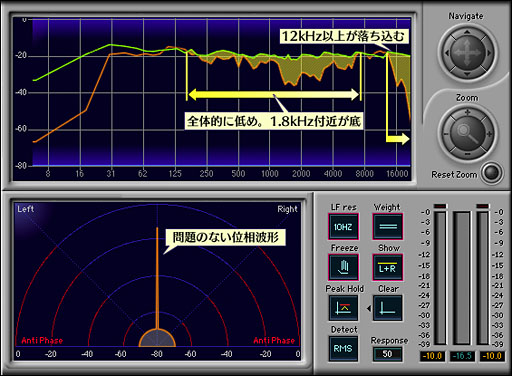Screen dimensions: 512x376
Task: Click magnifier in Zoom dial center
Action: point(467,133)
